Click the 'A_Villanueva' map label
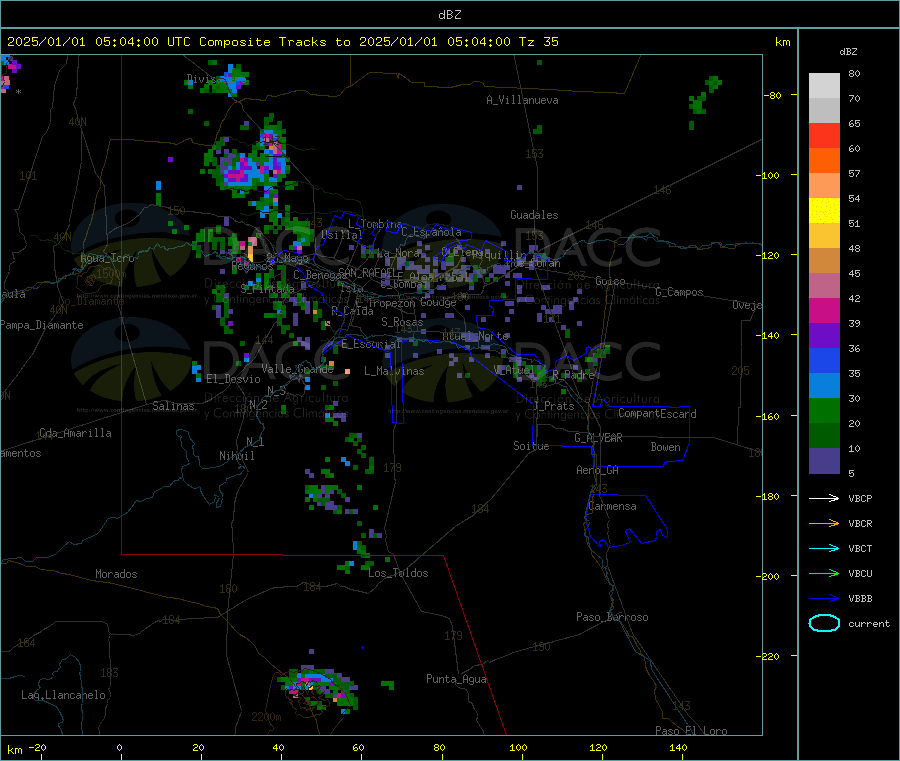This screenshot has width=900, height=761. 522,100
